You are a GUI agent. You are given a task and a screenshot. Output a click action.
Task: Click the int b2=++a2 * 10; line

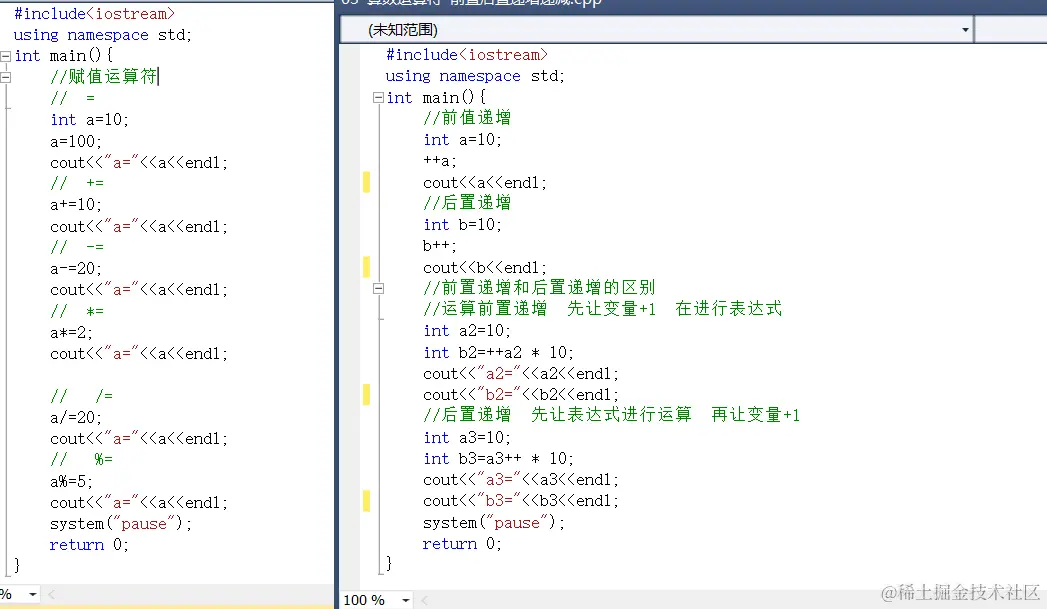point(498,353)
